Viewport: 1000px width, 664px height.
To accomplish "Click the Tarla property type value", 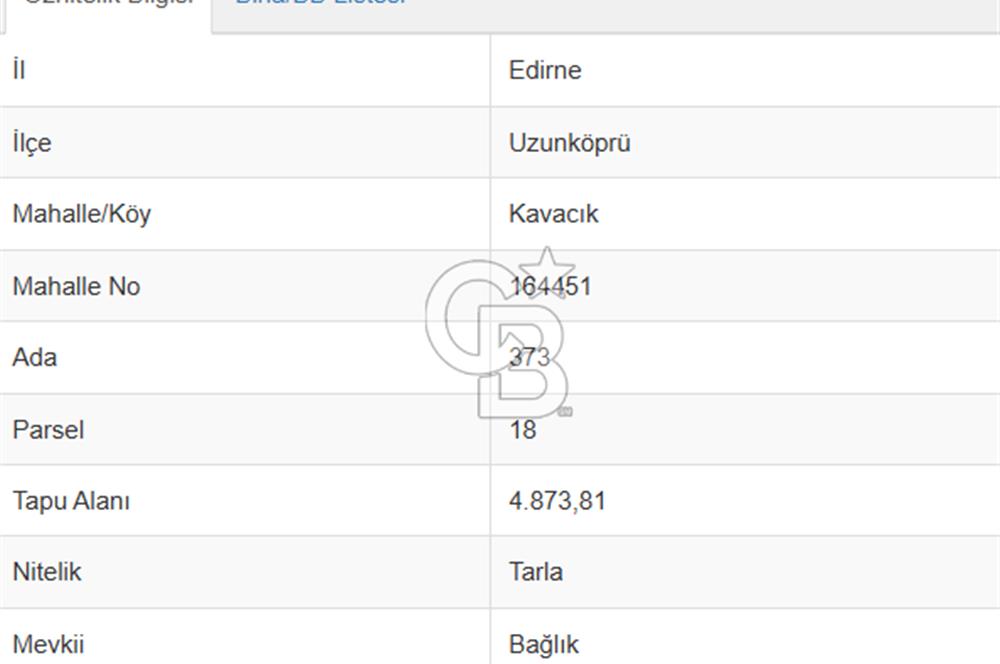I will tap(537, 572).
